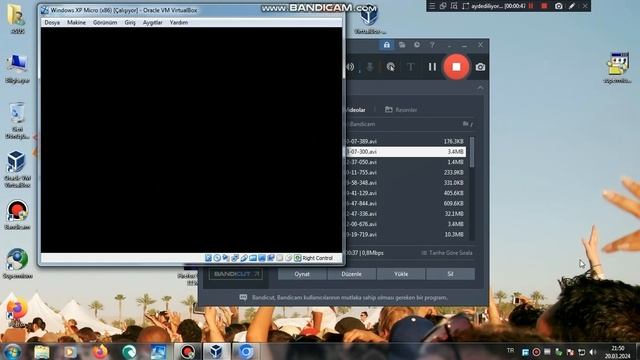Click the Right Control host key indicator
The width and height of the screenshot is (640, 360).
[313, 258]
